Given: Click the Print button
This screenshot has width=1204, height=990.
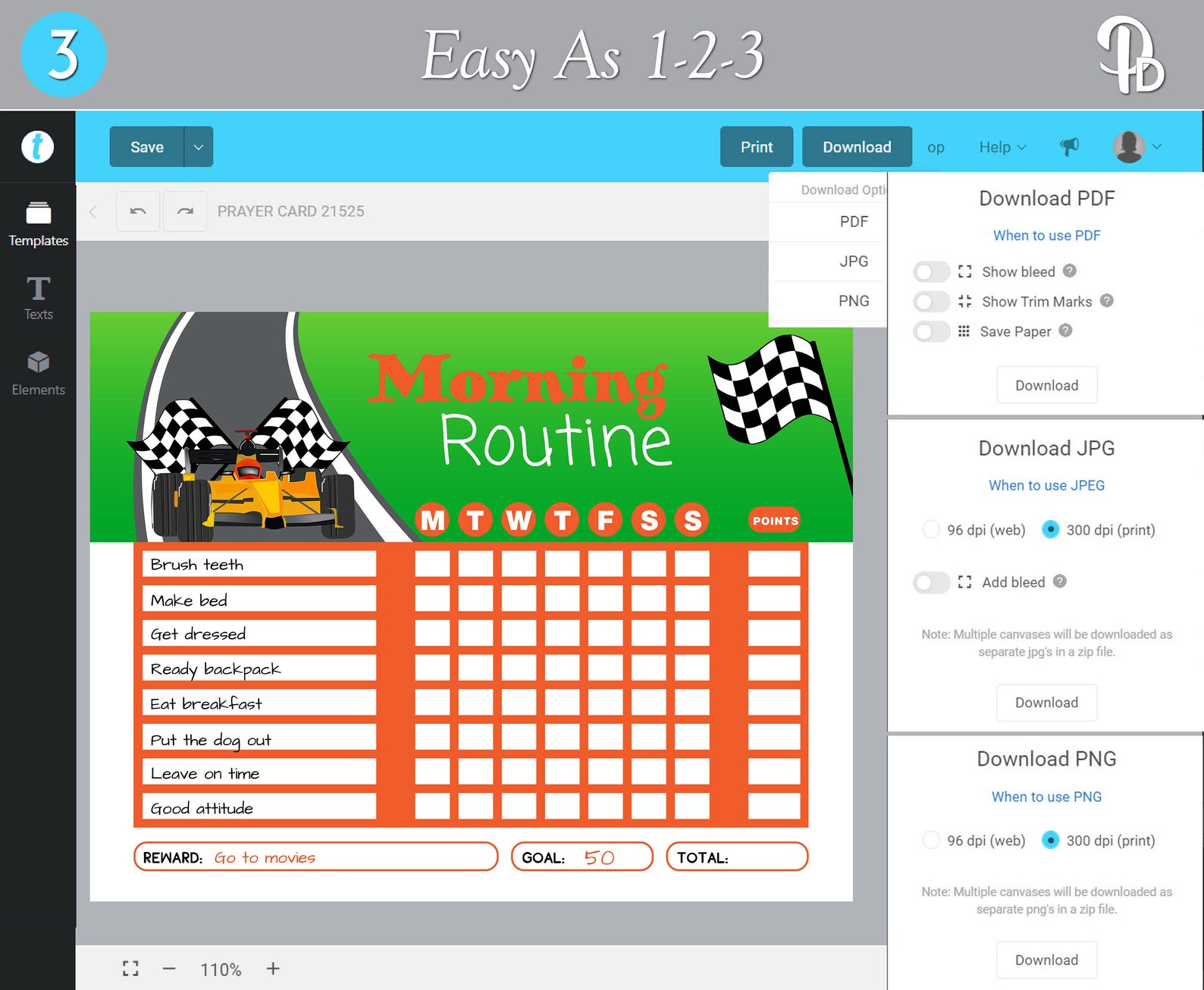Looking at the screenshot, I should (x=757, y=146).
